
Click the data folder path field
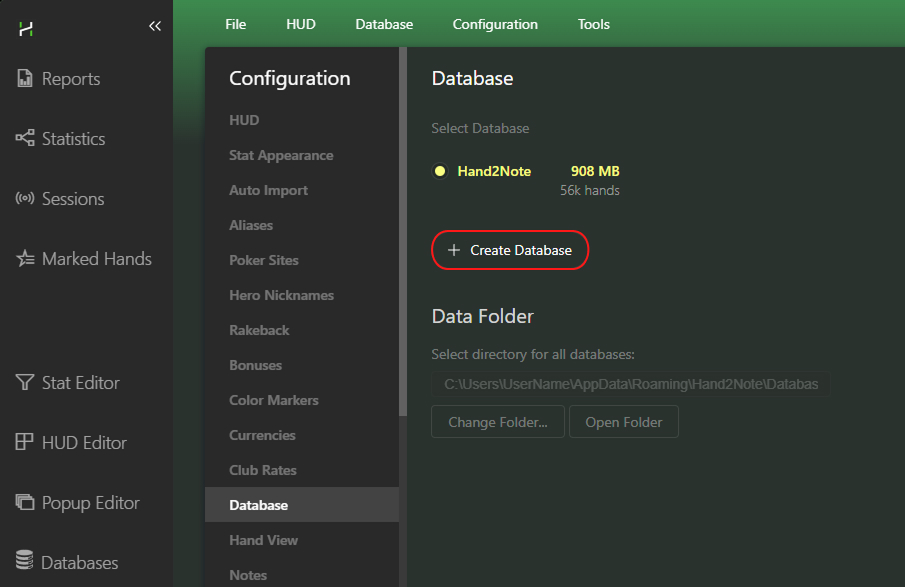[x=630, y=384]
